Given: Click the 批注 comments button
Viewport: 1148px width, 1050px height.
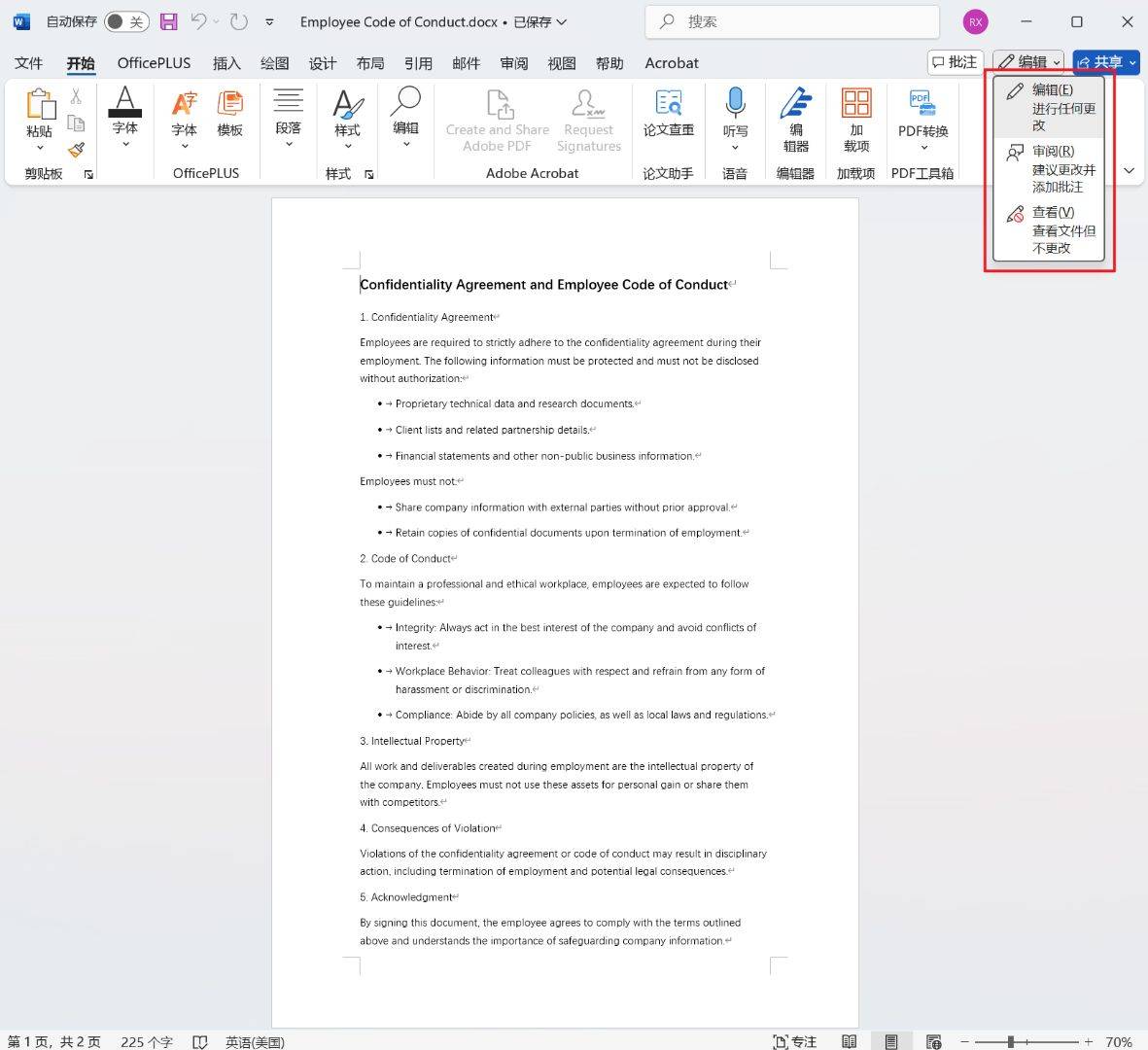Looking at the screenshot, I should coord(955,62).
